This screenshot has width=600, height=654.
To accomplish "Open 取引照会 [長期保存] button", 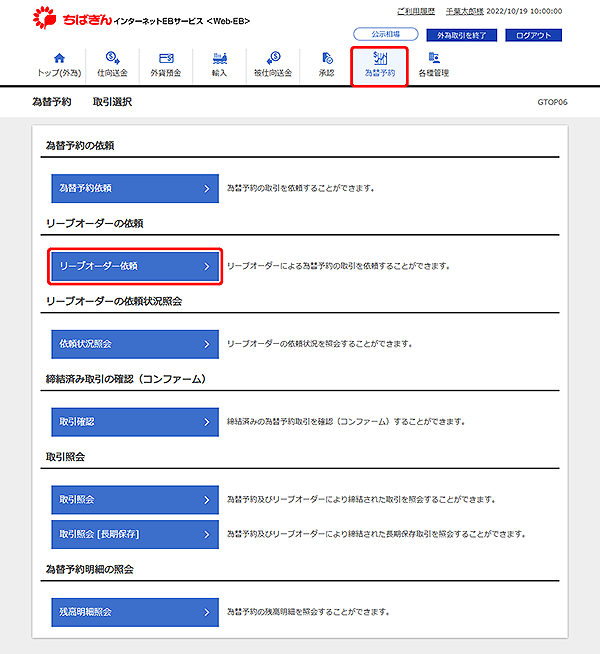I will pyautogui.click(x=135, y=534).
